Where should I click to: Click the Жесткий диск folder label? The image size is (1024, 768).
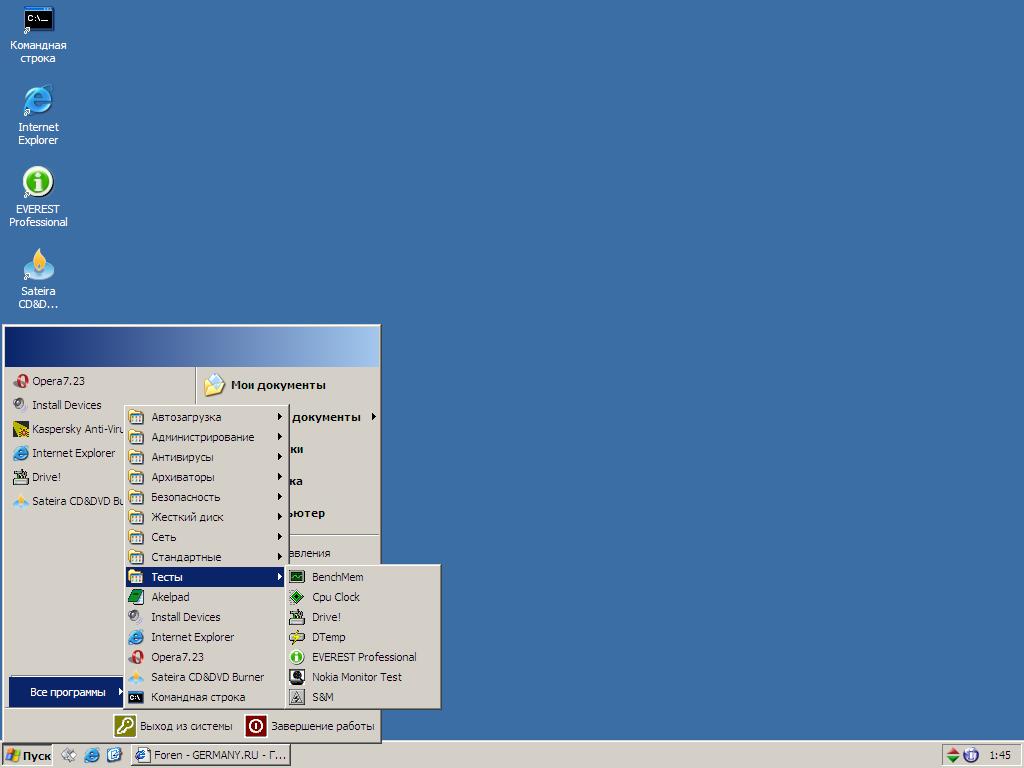[187, 517]
